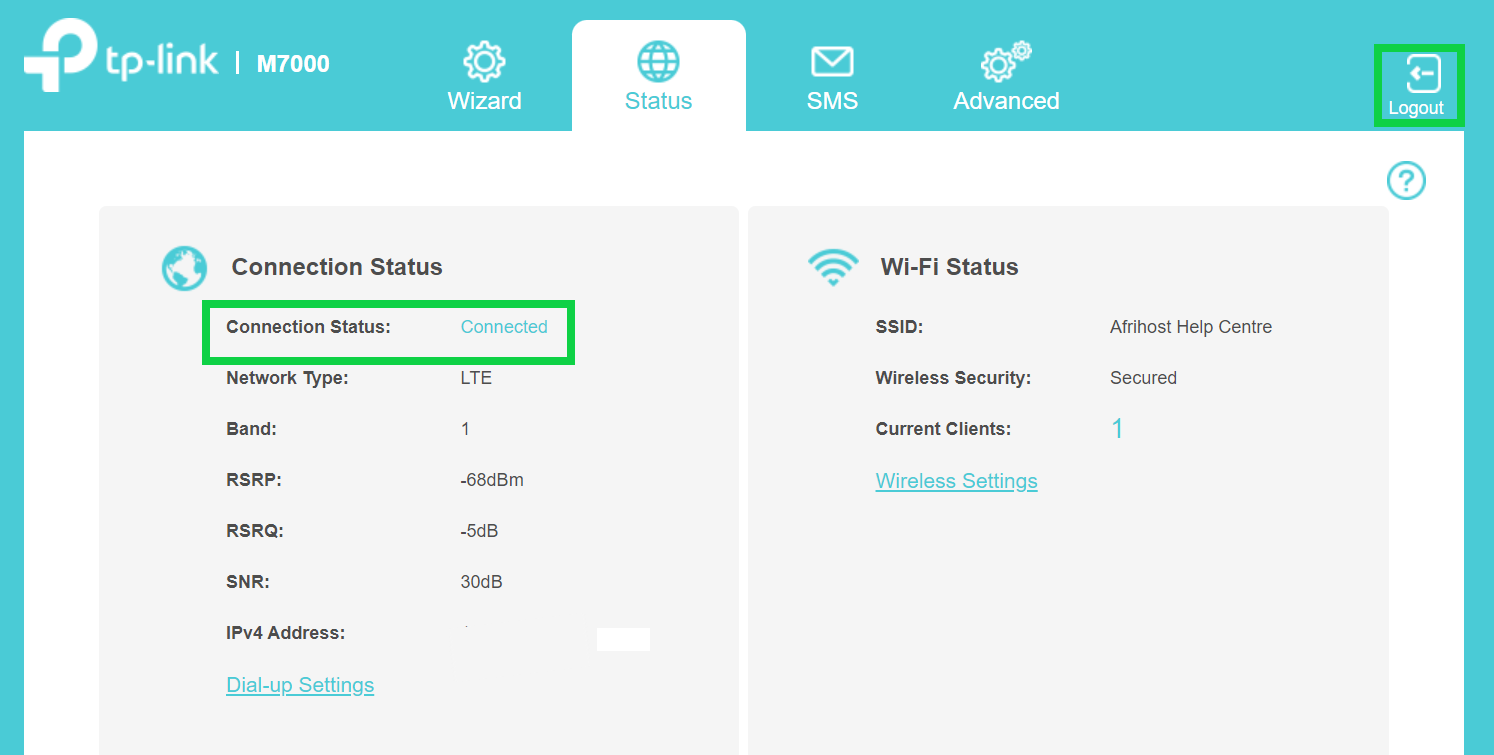Click the Connected status value
Viewport: 1494px width, 755px height.
tap(504, 327)
